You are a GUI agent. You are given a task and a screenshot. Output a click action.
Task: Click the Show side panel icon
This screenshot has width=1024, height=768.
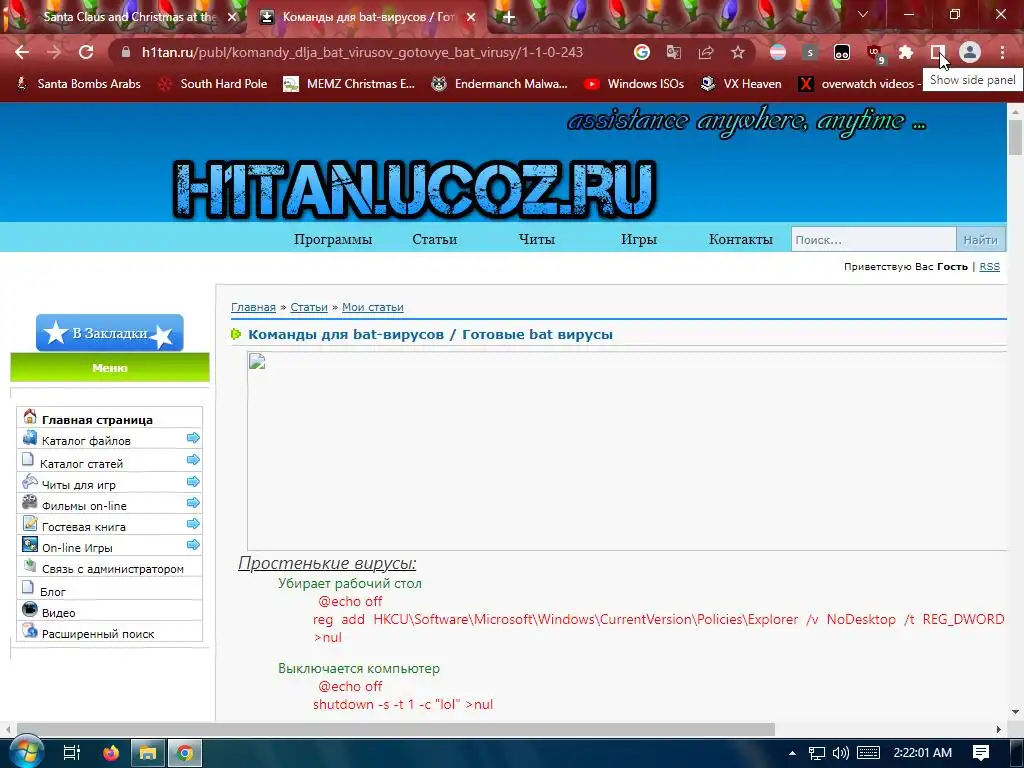click(x=937, y=52)
